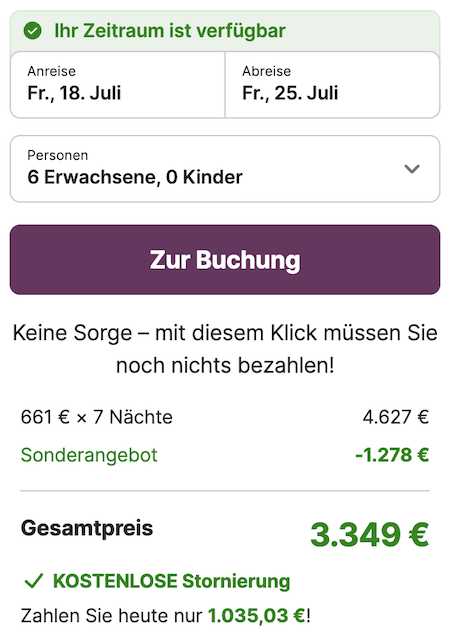Click the checkmark beside KOSTENLOSE Stornierung
The height and width of the screenshot is (640, 450).
tap(34, 581)
